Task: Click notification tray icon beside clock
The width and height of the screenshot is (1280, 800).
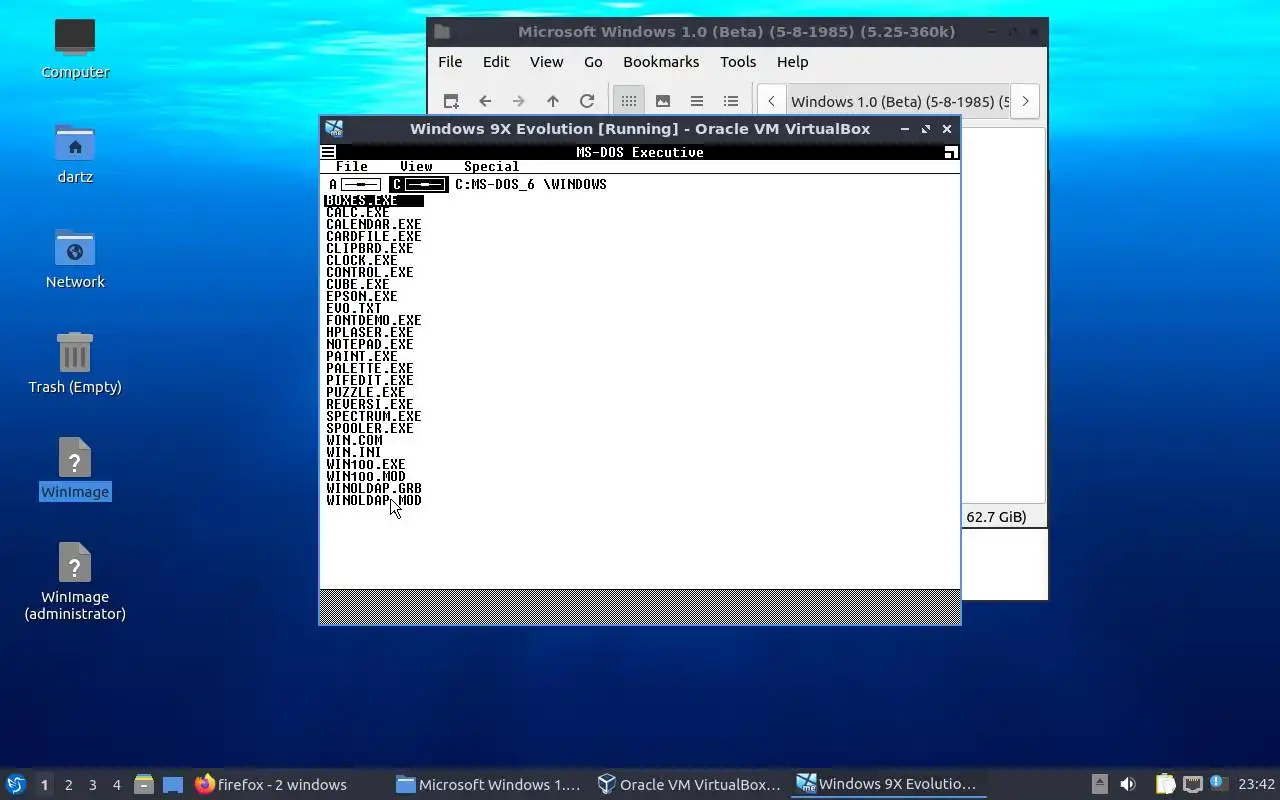Action: pyautogui.click(x=1217, y=783)
